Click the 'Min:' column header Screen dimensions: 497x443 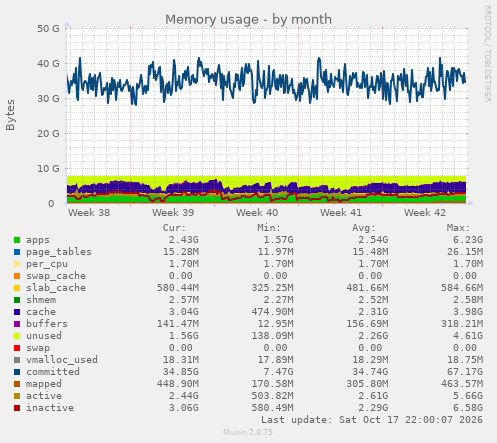[x=269, y=228]
